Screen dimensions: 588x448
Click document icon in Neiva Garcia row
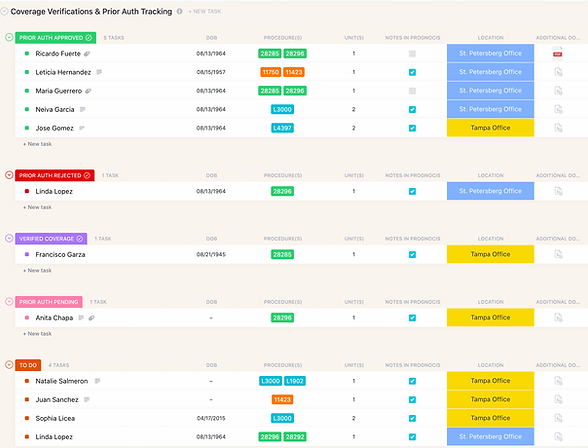point(558,109)
